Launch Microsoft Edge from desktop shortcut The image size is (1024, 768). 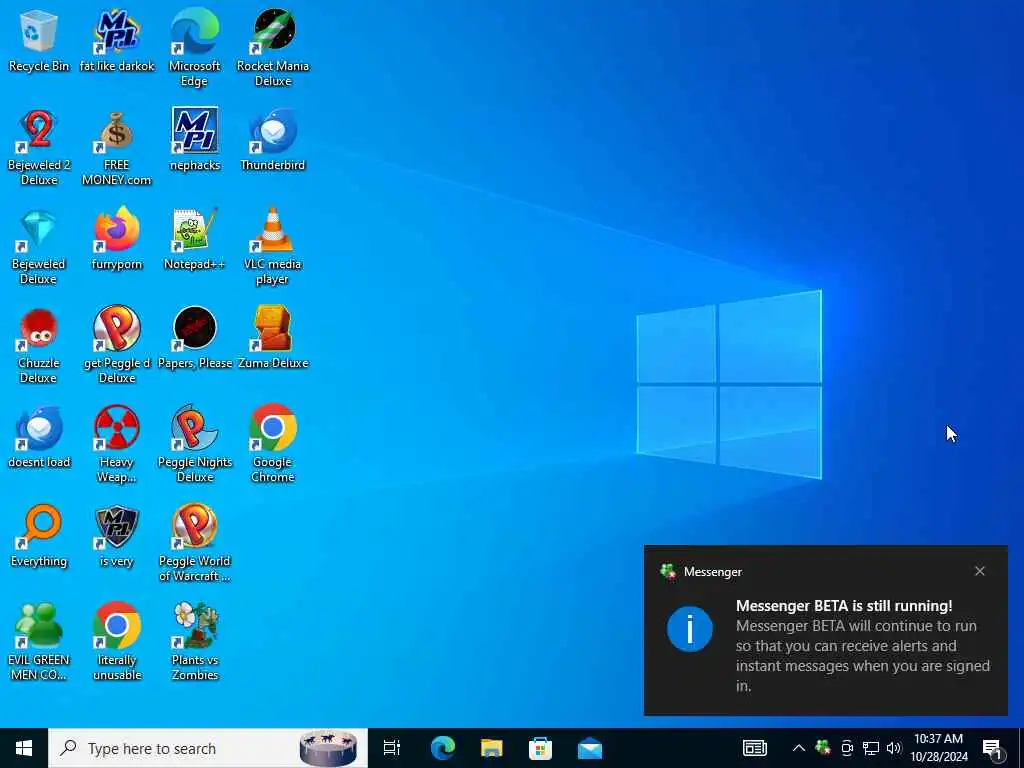(x=195, y=48)
